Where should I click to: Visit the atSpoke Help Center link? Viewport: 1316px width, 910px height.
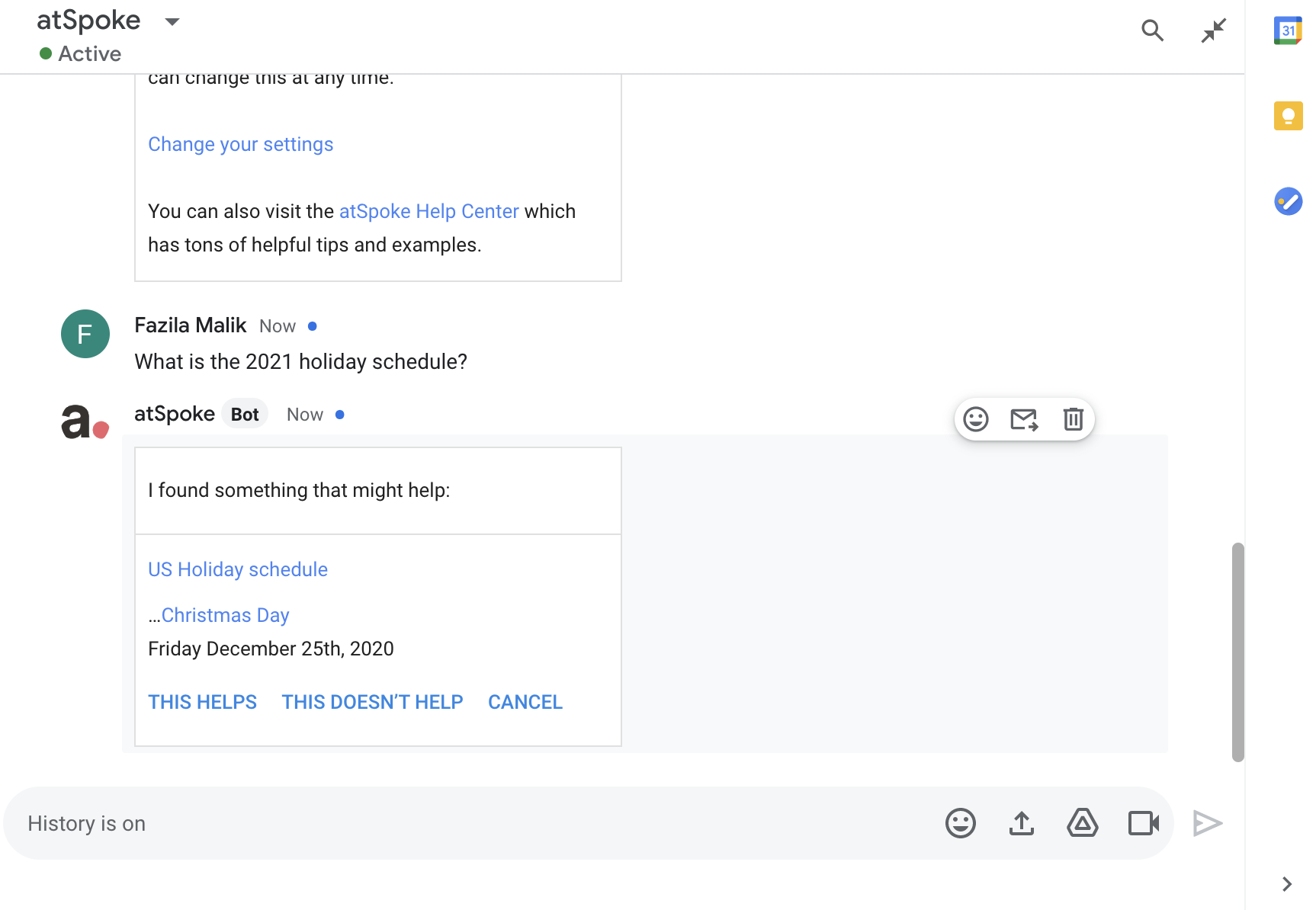[x=429, y=211]
